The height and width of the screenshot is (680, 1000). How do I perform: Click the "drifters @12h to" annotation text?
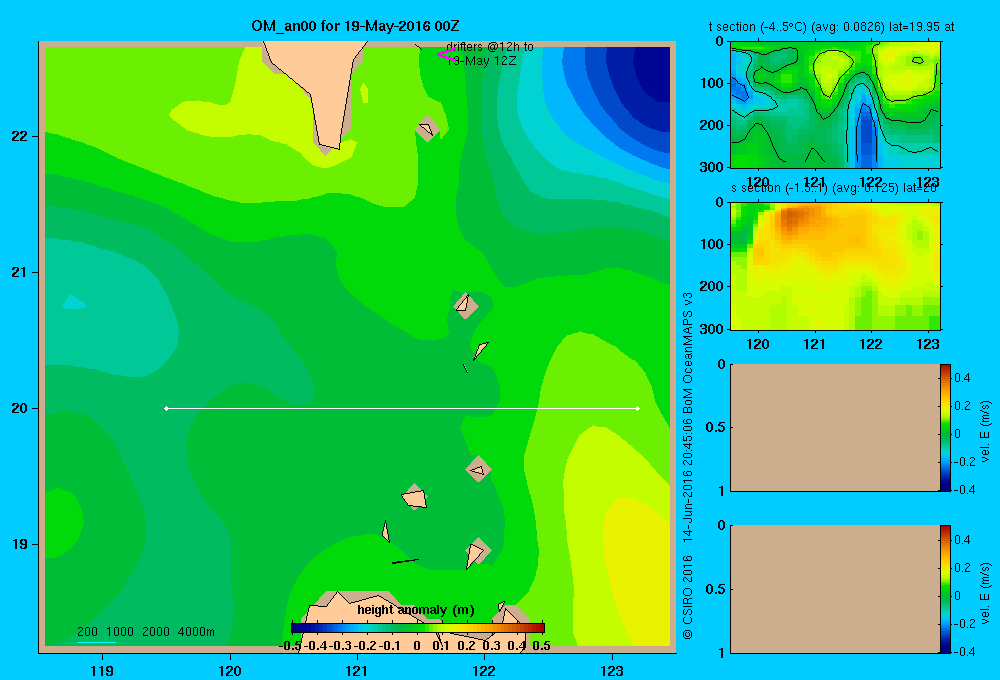coord(490,47)
